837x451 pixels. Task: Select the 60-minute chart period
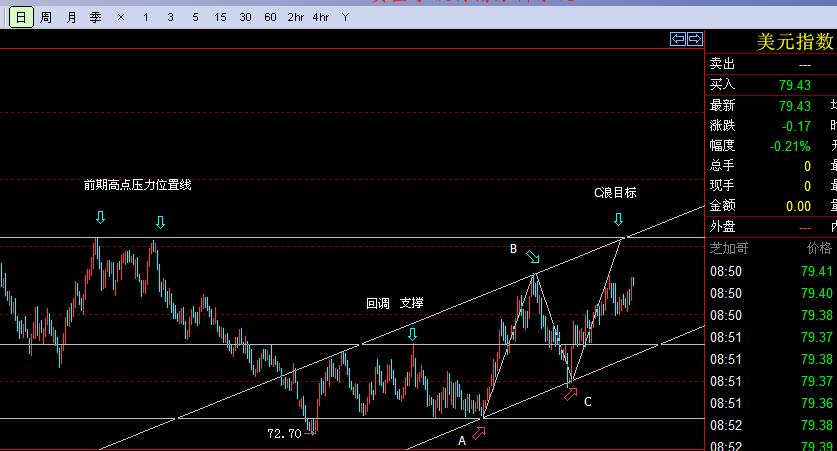coord(270,18)
